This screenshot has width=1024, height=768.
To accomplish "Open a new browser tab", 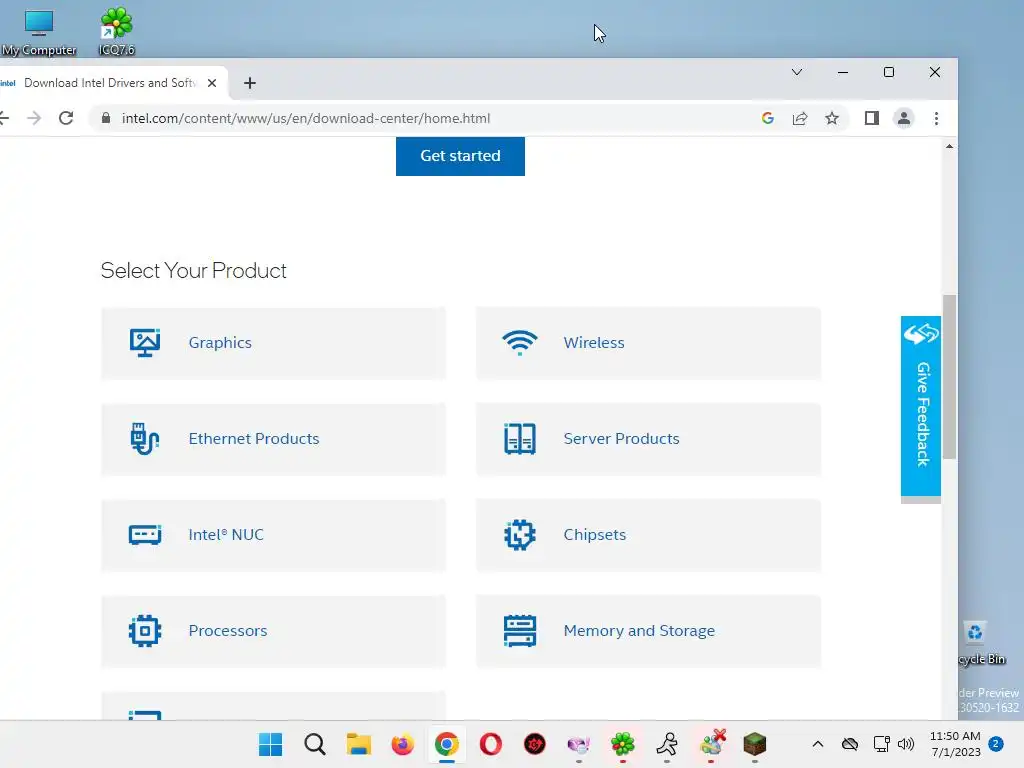I will (249, 83).
